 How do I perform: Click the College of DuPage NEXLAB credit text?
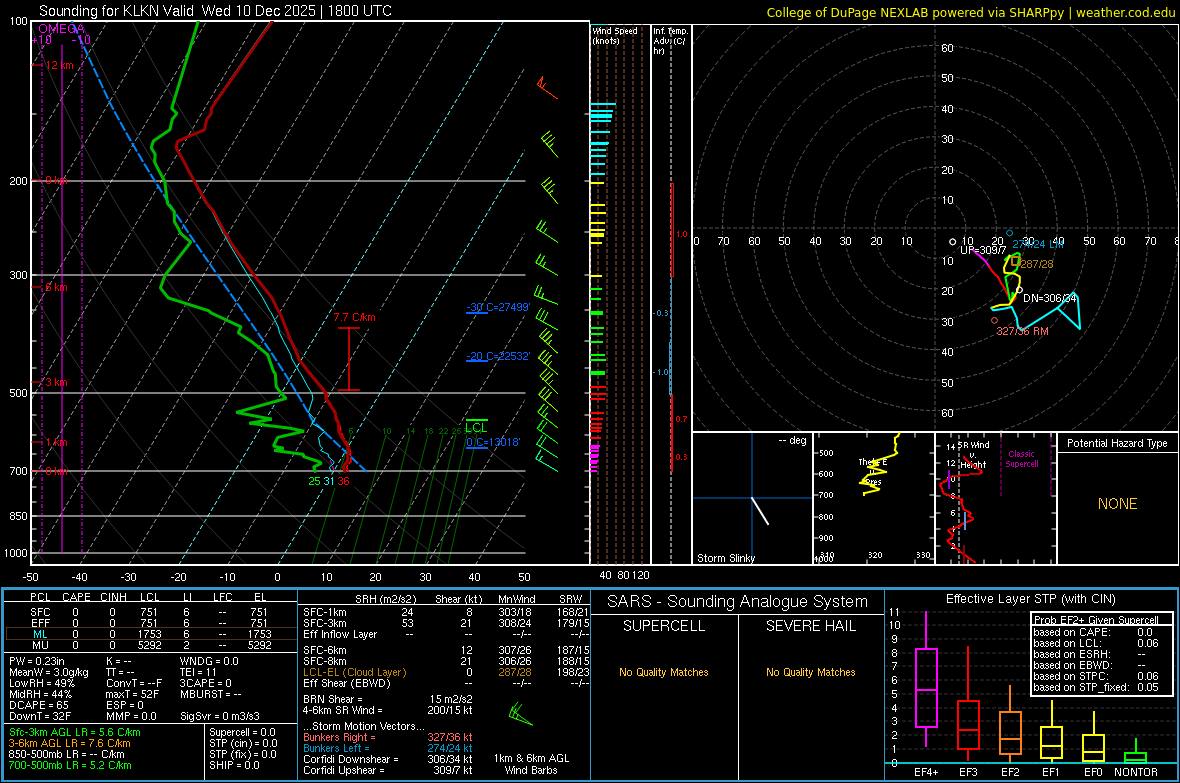pos(970,12)
